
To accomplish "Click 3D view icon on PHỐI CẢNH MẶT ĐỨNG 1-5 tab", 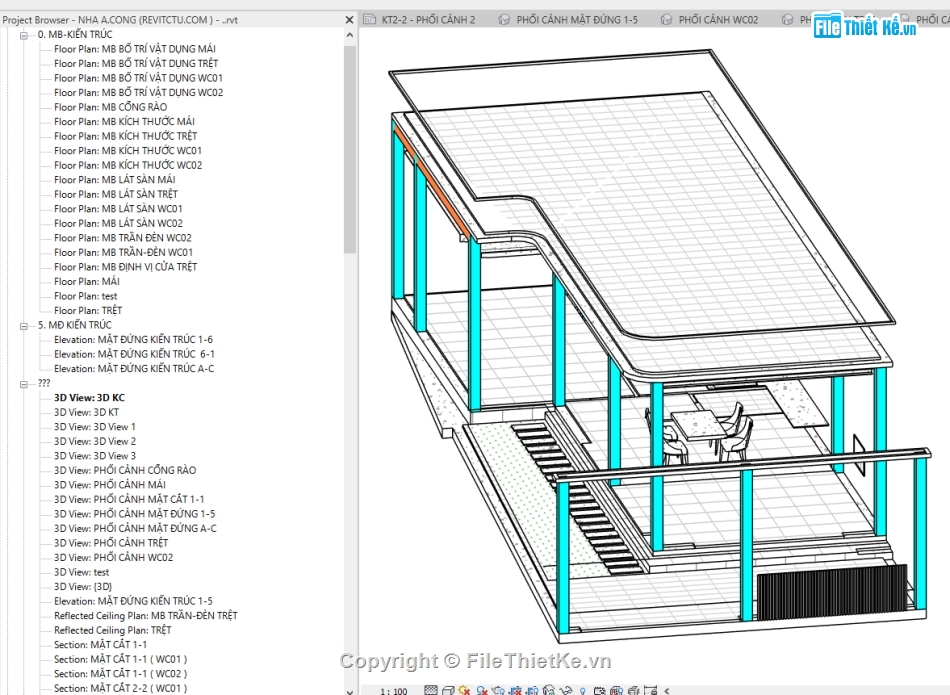I will [x=504, y=19].
